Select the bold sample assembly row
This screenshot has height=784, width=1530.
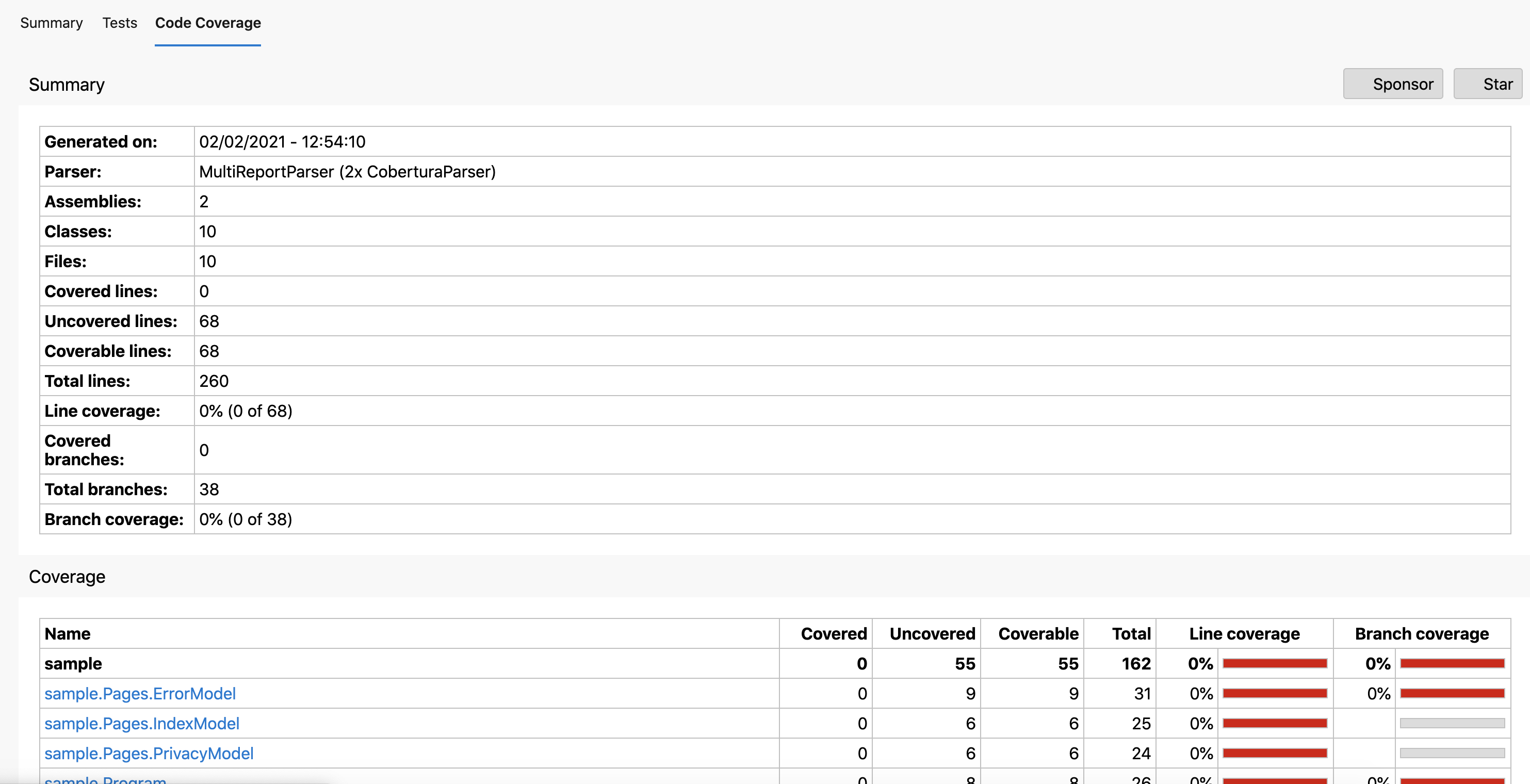point(74,663)
